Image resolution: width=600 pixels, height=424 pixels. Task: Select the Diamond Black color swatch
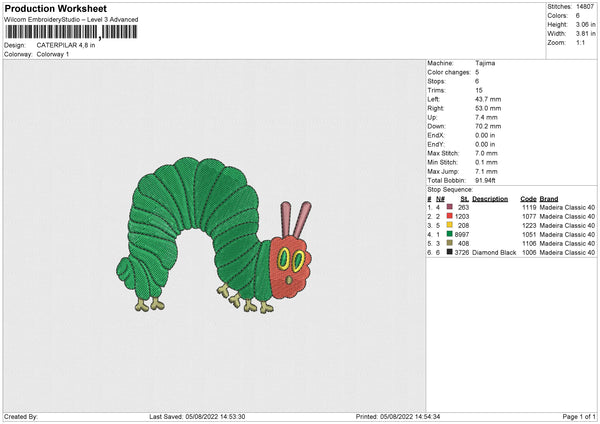click(x=450, y=252)
